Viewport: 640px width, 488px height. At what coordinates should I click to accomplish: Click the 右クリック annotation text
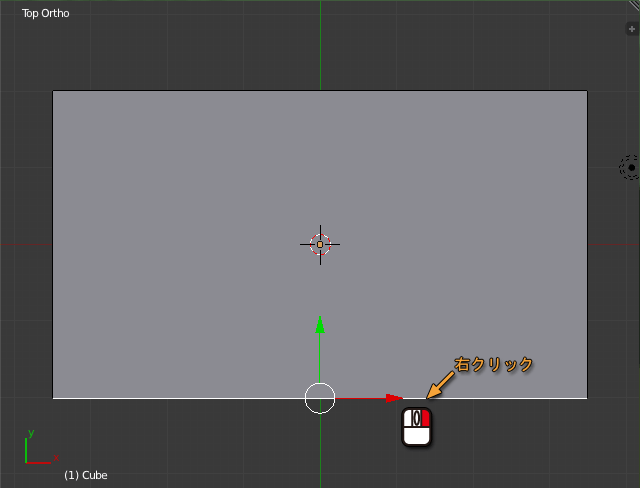pos(493,364)
